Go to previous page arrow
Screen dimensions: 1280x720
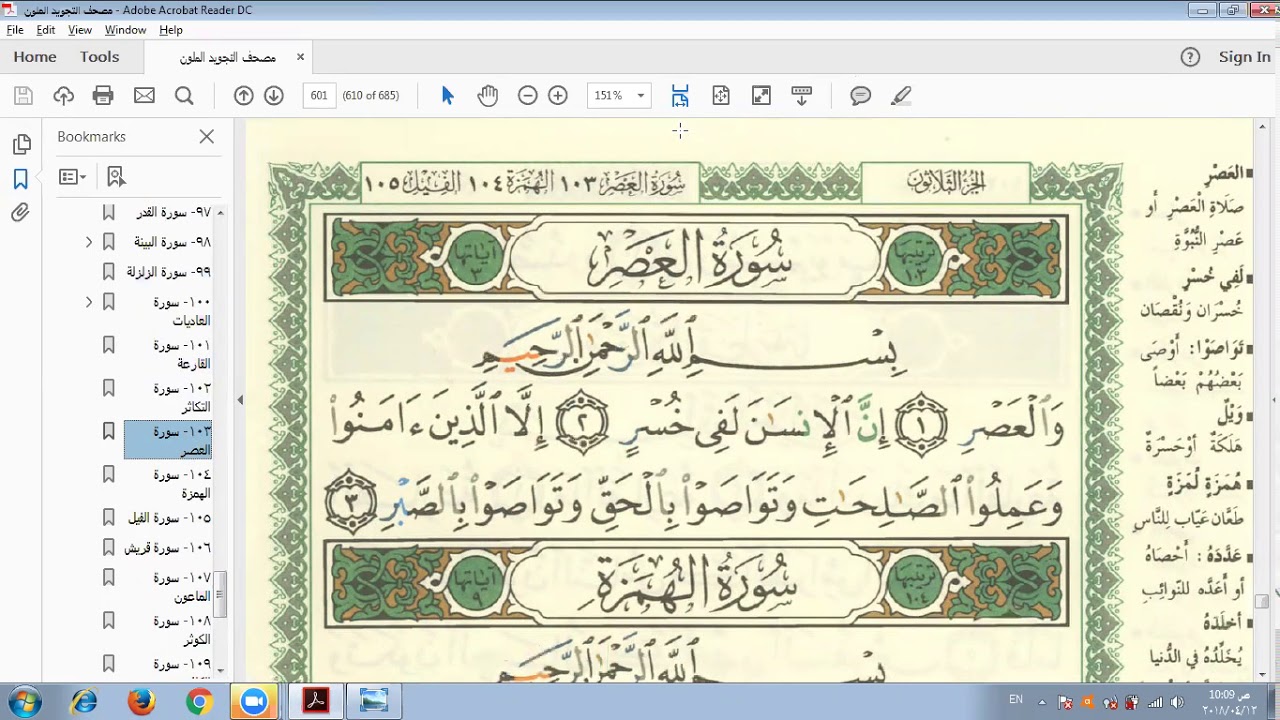tap(244, 96)
